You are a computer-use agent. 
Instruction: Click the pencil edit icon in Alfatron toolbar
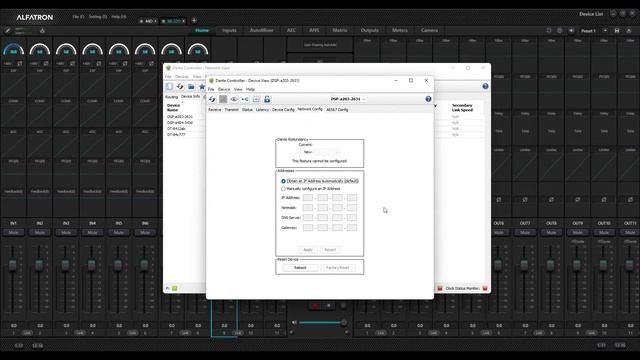7,31
